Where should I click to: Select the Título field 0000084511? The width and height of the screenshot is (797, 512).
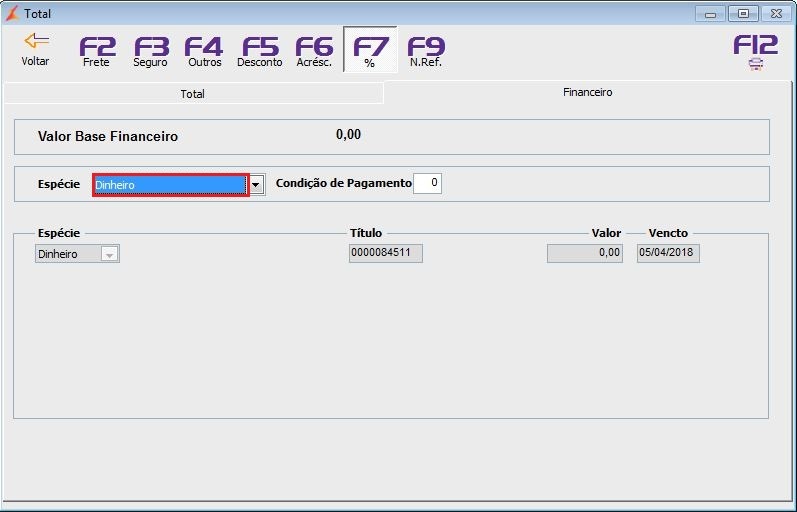[x=386, y=253]
